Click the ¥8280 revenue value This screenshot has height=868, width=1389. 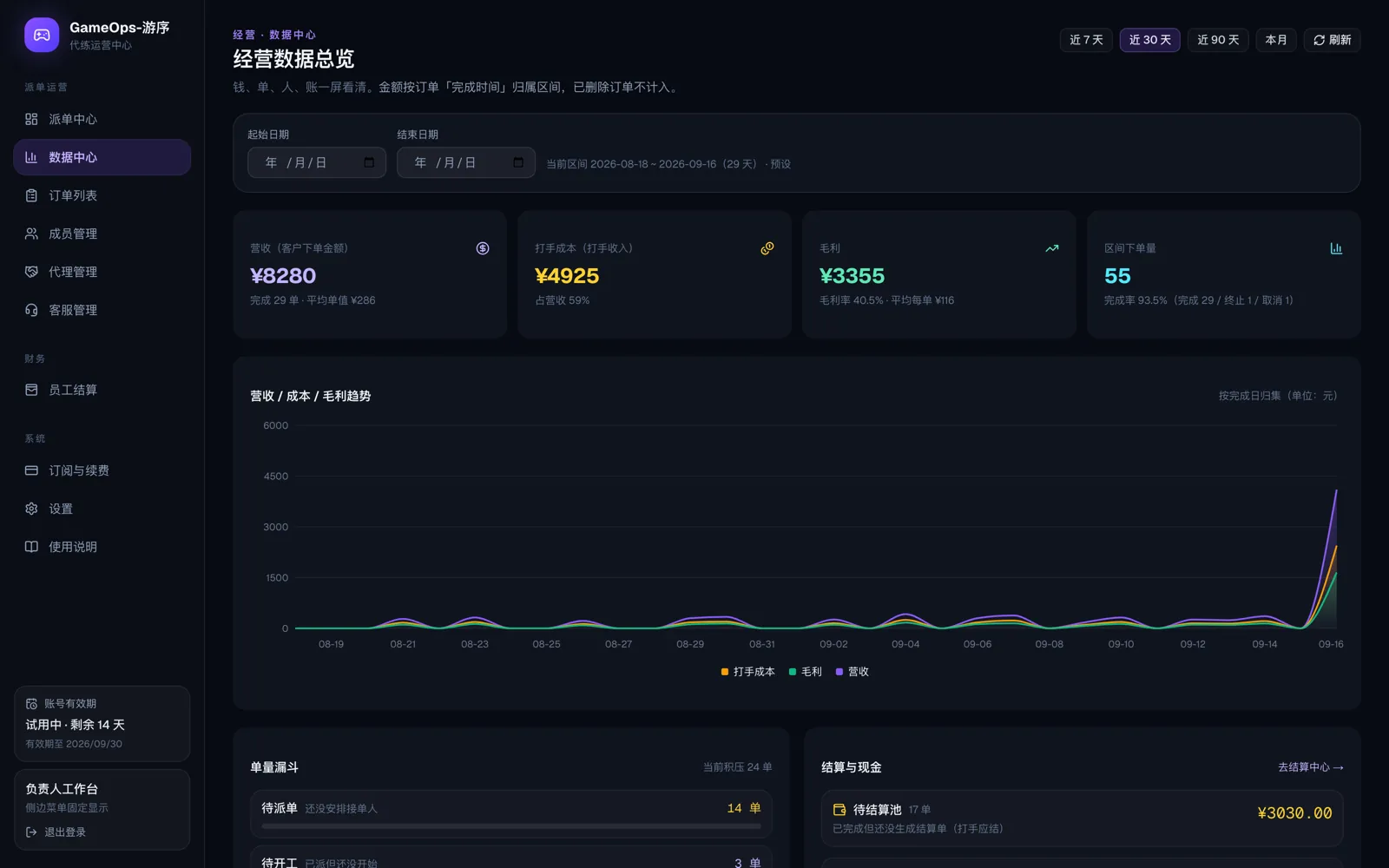point(283,276)
